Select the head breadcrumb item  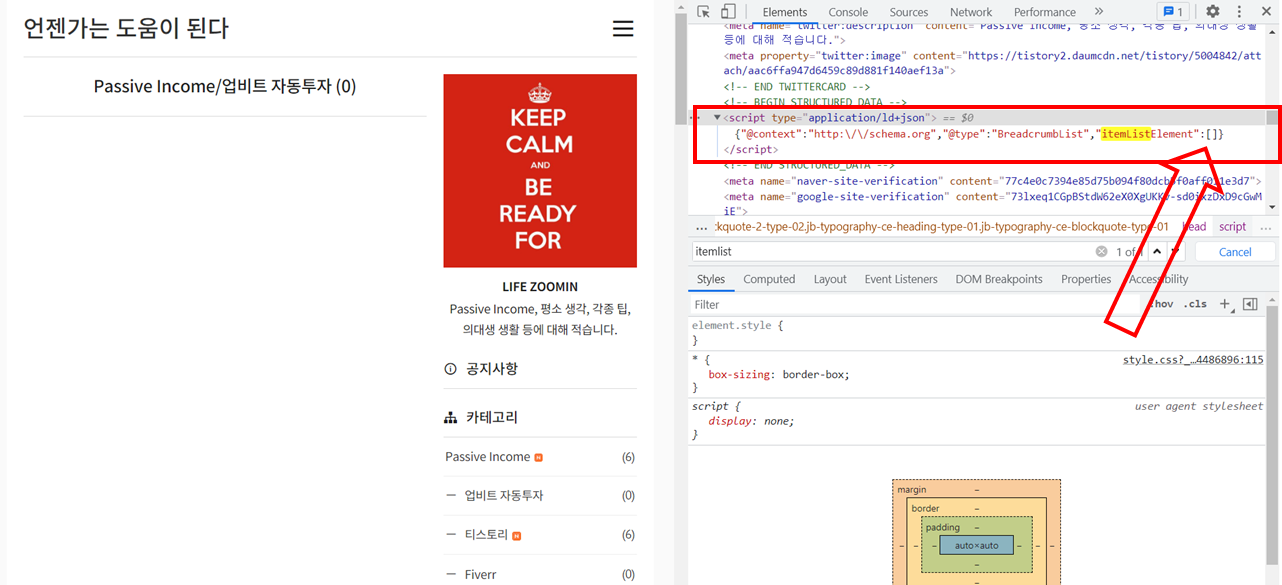1194,227
